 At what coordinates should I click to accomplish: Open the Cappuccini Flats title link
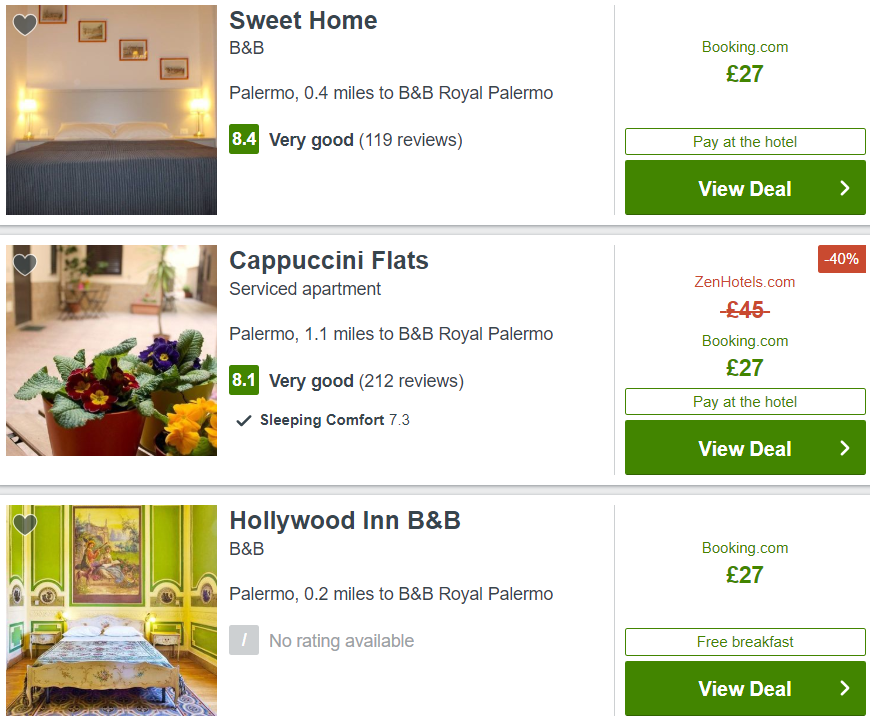point(329,260)
